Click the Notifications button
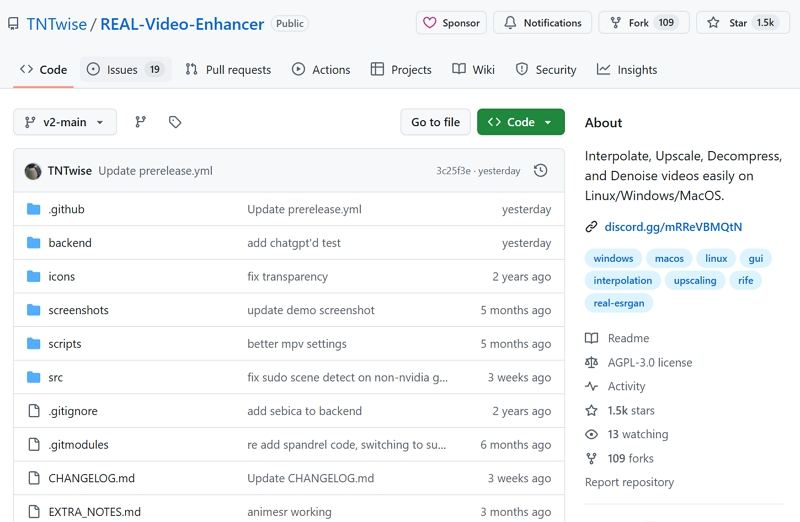The image size is (800, 522). [542, 23]
